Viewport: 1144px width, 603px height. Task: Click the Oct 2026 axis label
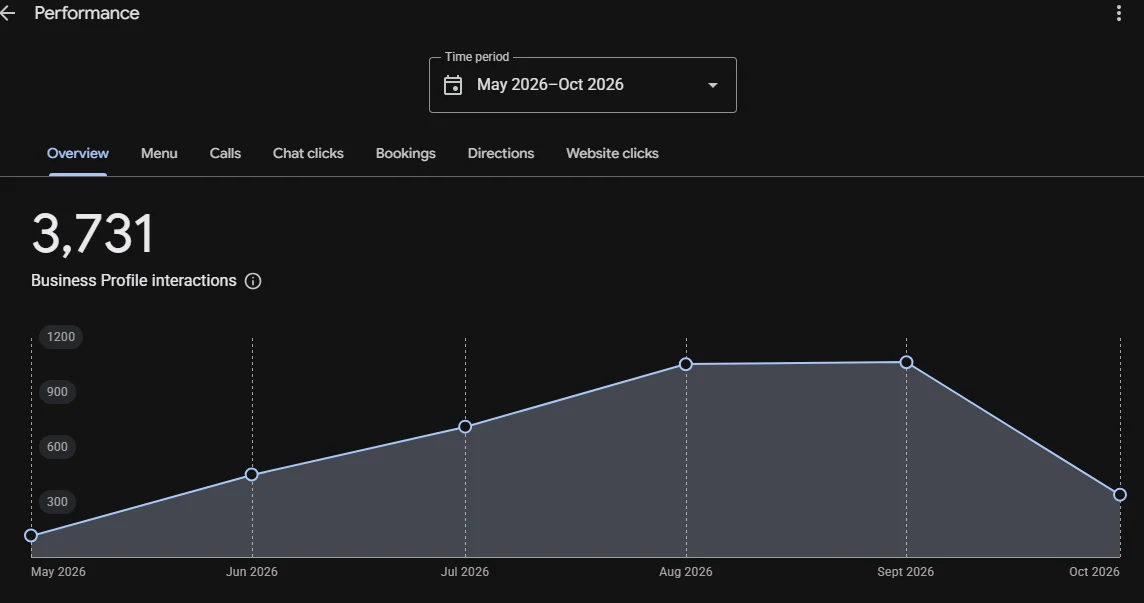click(x=1094, y=572)
